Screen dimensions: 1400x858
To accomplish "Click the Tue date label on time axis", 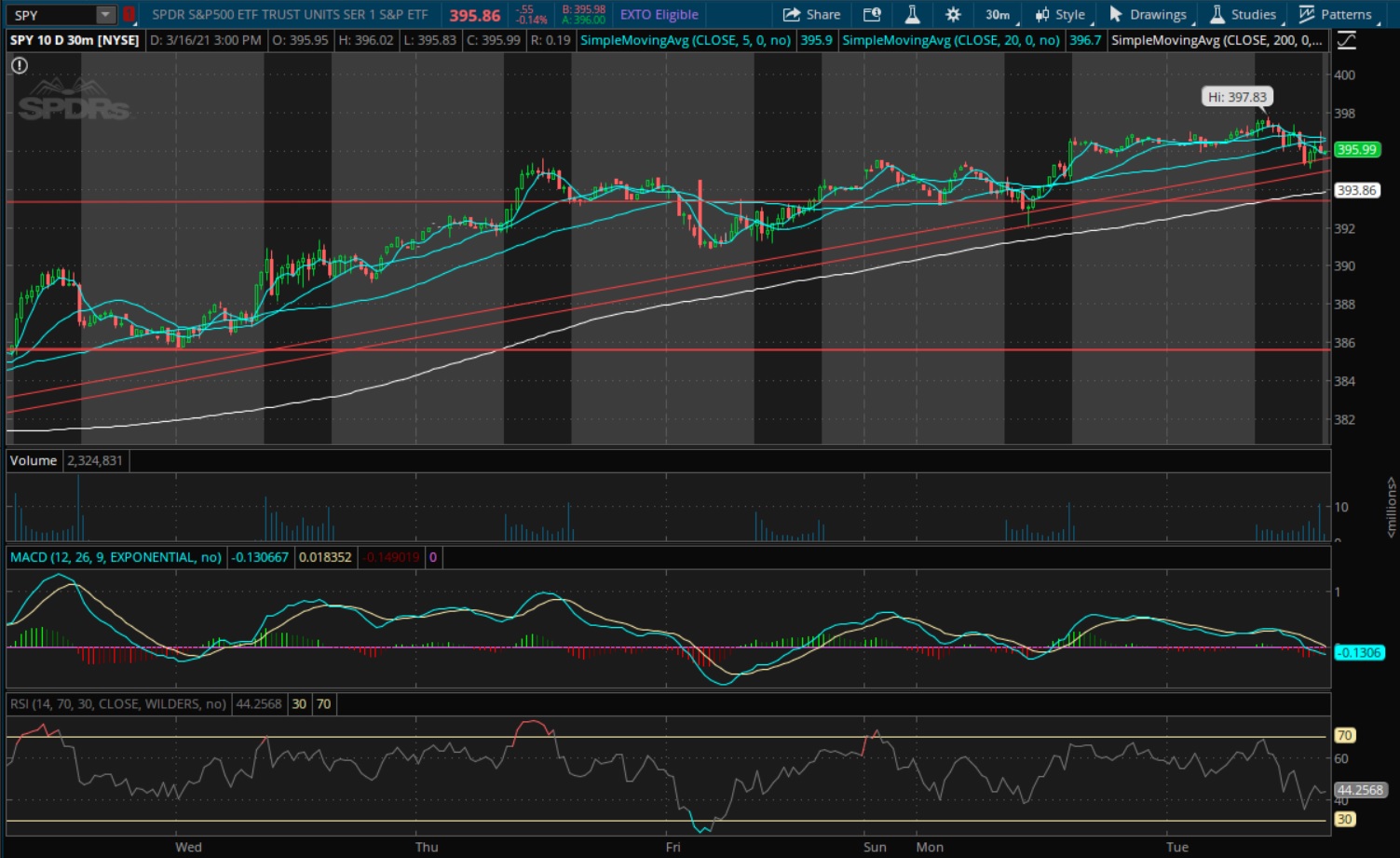I will tap(1177, 847).
